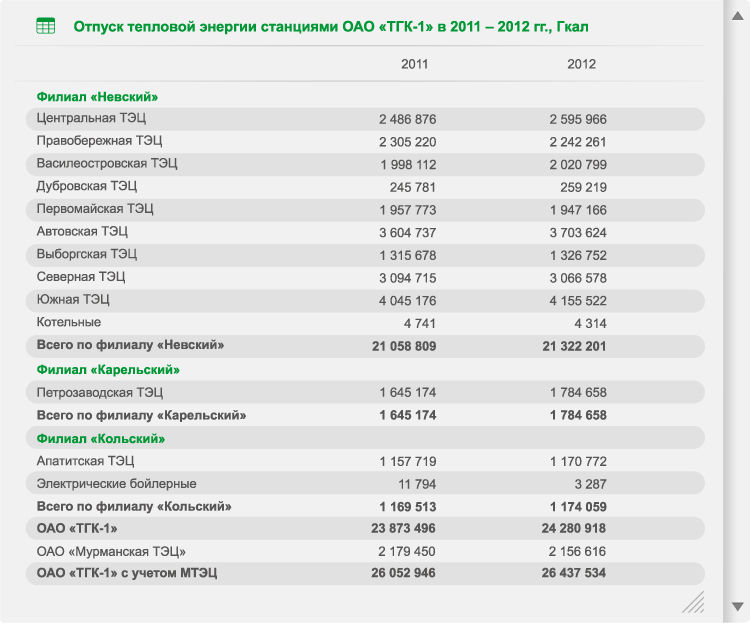
Task: Select the Южная ТЭЦ row label
Action: [73, 299]
